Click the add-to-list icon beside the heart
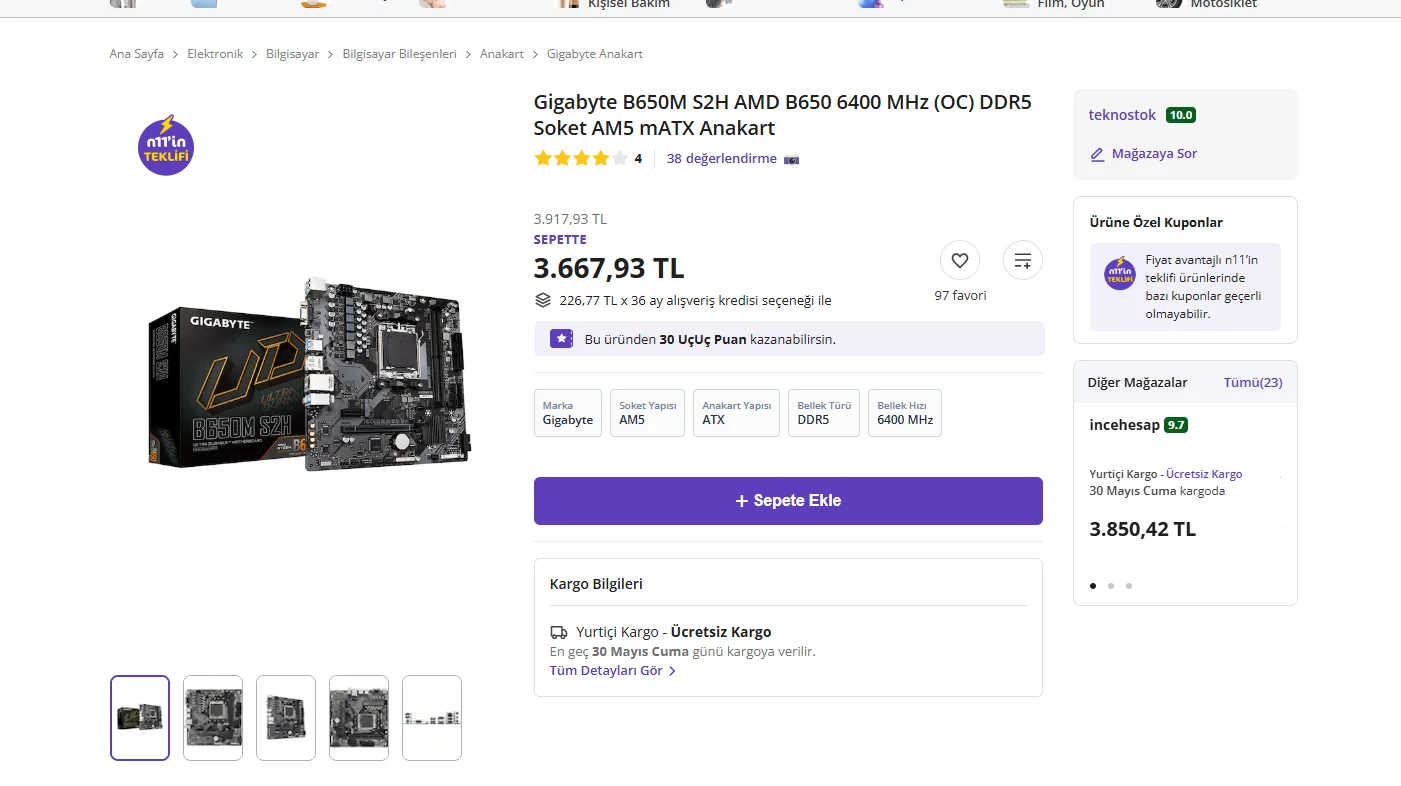Screen dimensions: 1401x786 point(1022,261)
